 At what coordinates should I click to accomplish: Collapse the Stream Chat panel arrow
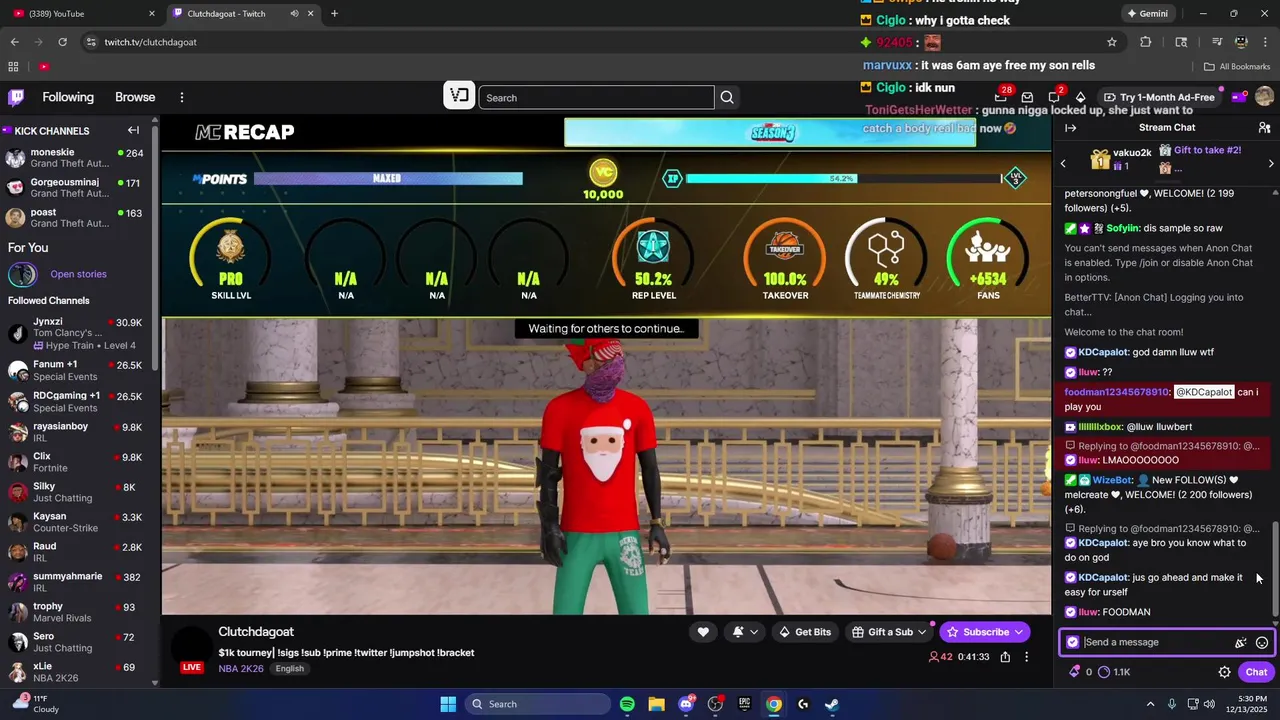1070,128
